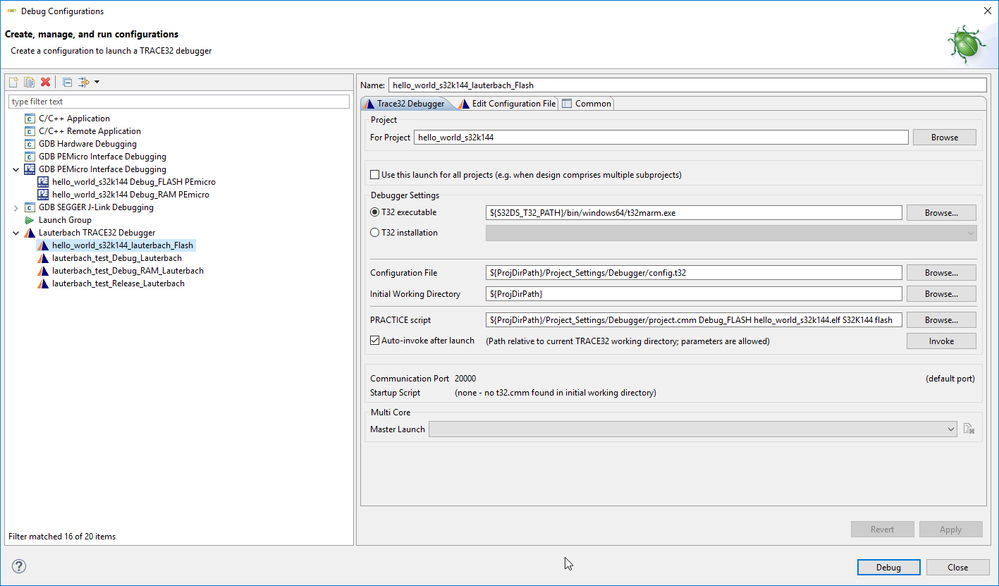Click the lauterbach_test_Debug_Lauterbach config icon
This screenshot has width=999, height=586.
(x=43, y=259)
